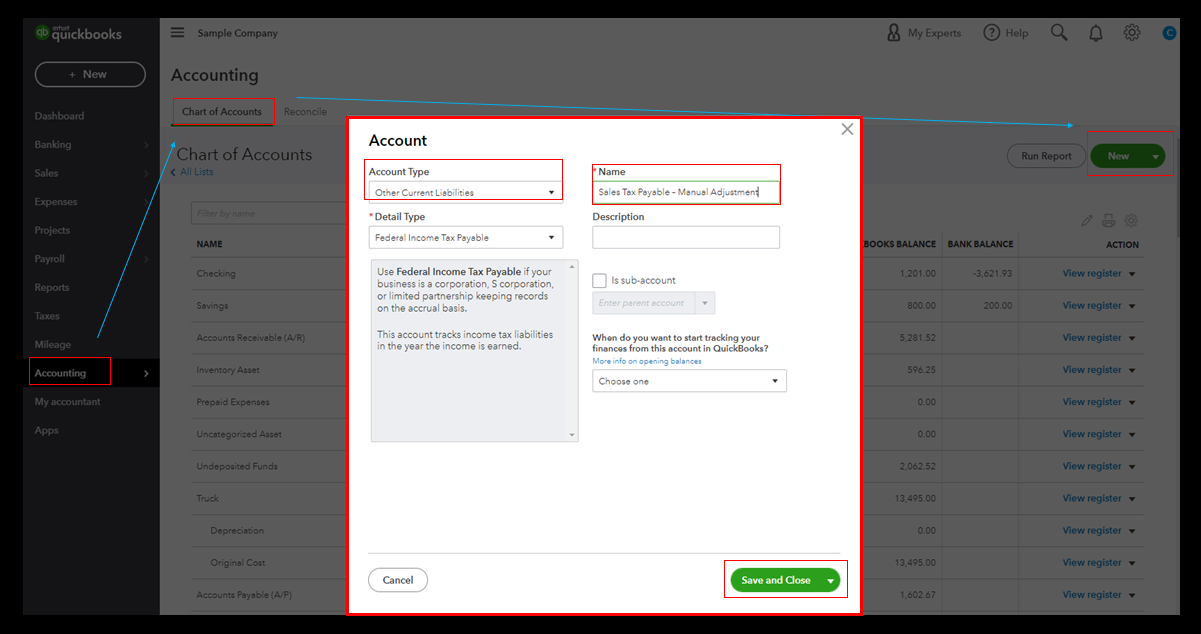Click the BOOKS BALANCE column header
The height and width of the screenshot is (634, 1201).
coord(900,244)
